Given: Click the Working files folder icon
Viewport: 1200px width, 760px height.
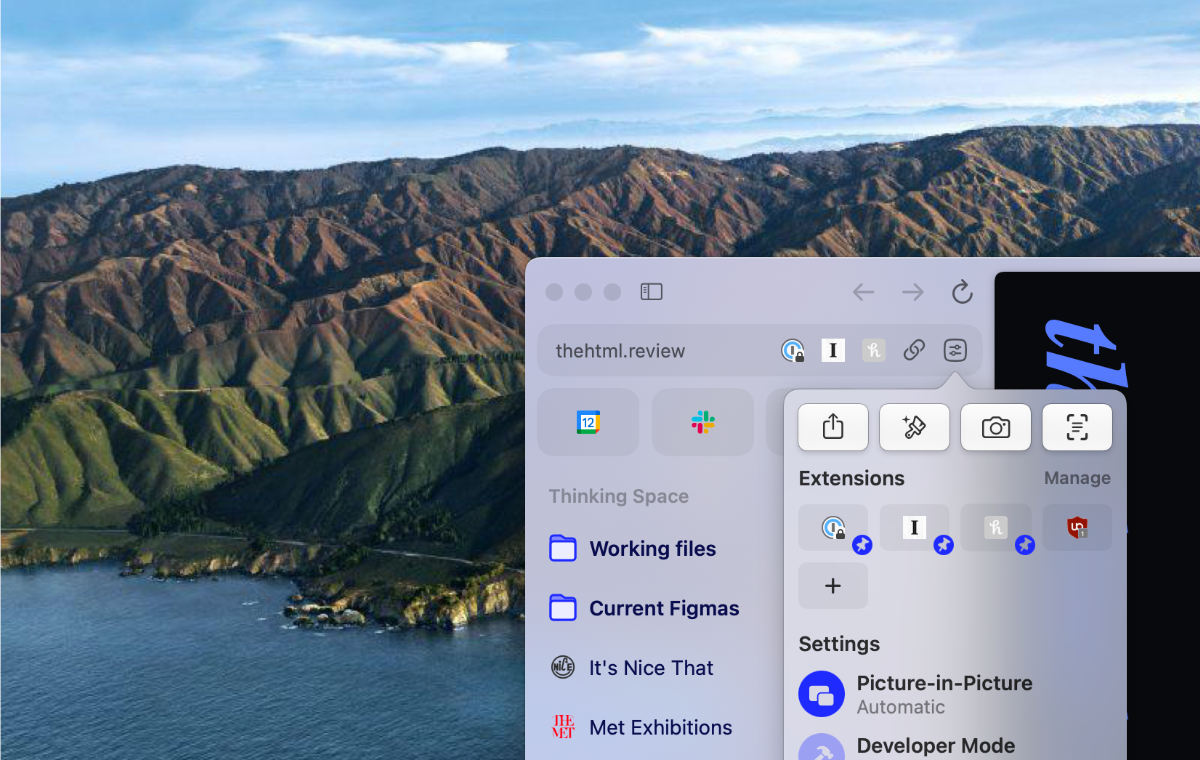Looking at the screenshot, I should (563, 548).
